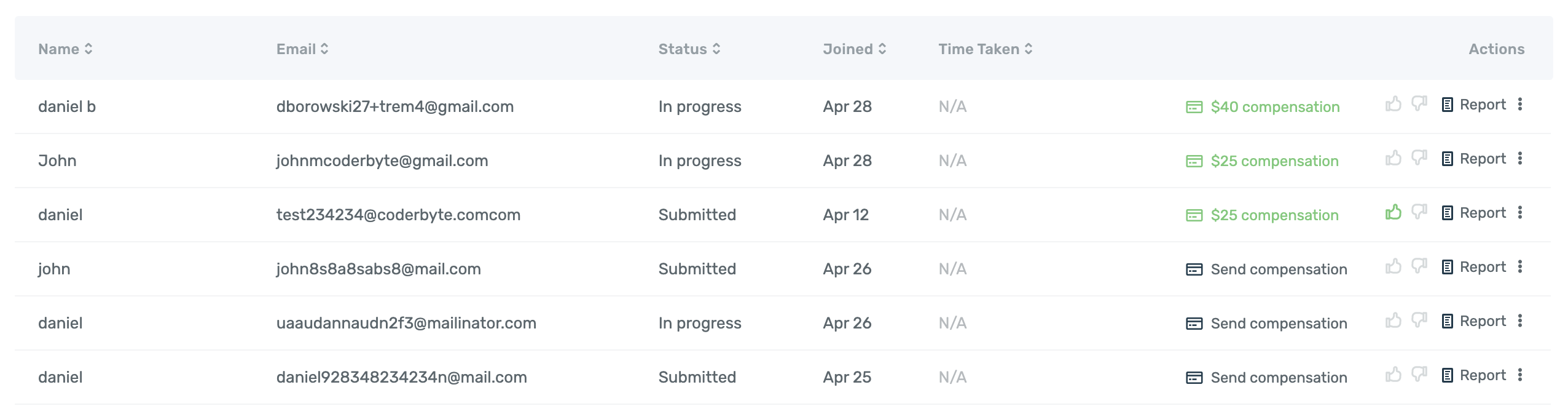Sort table by Email column
This screenshot has height=406, width=1568.
[302, 49]
